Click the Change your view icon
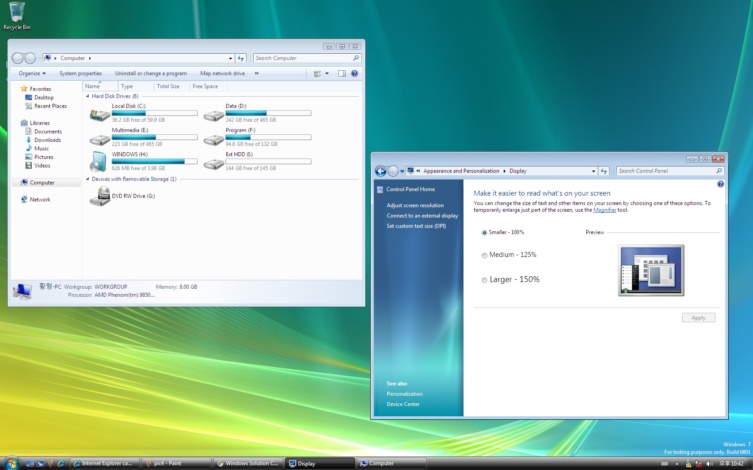The image size is (753, 470). pyautogui.click(x=317, y=73)
